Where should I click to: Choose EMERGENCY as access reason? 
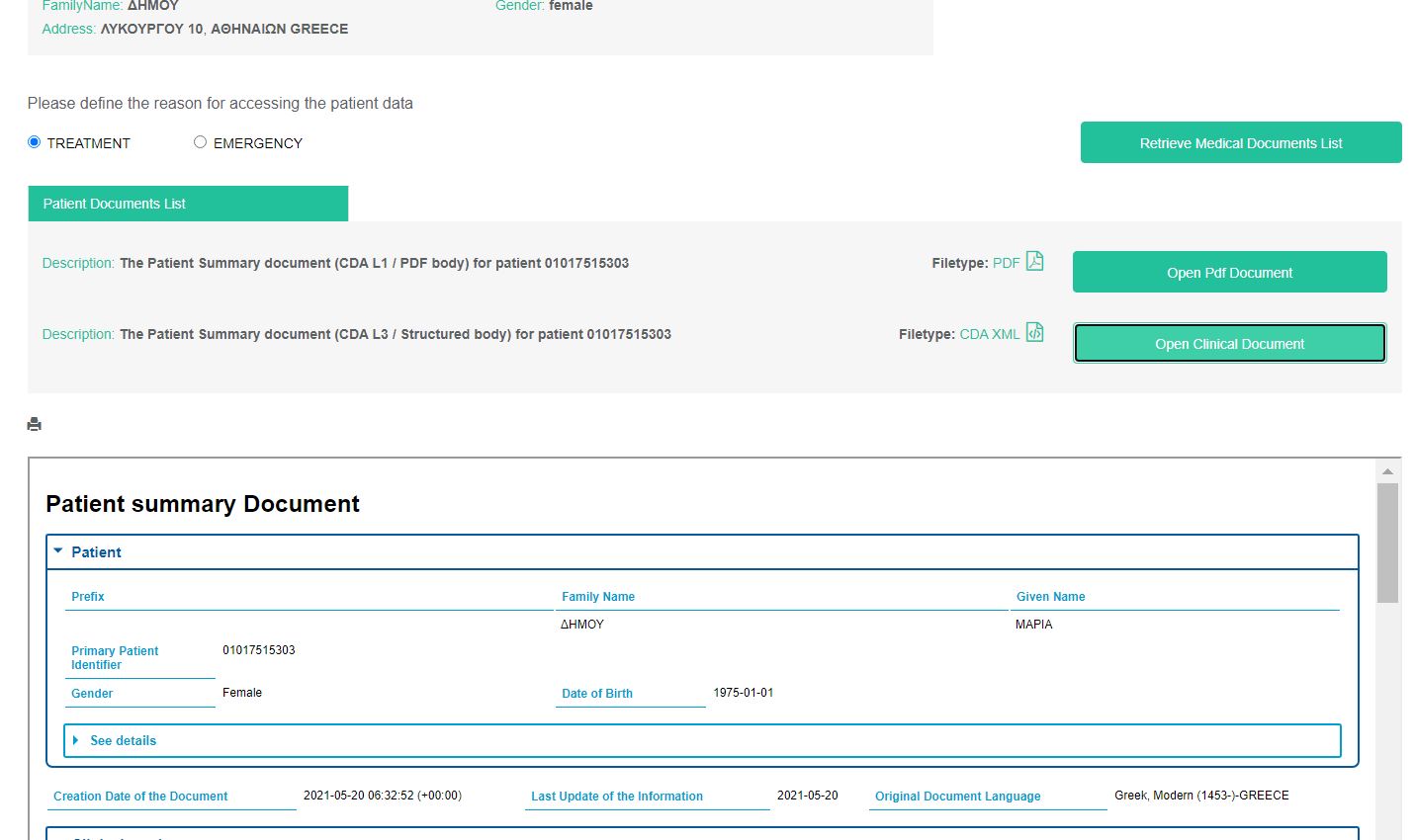click(201, 142)
